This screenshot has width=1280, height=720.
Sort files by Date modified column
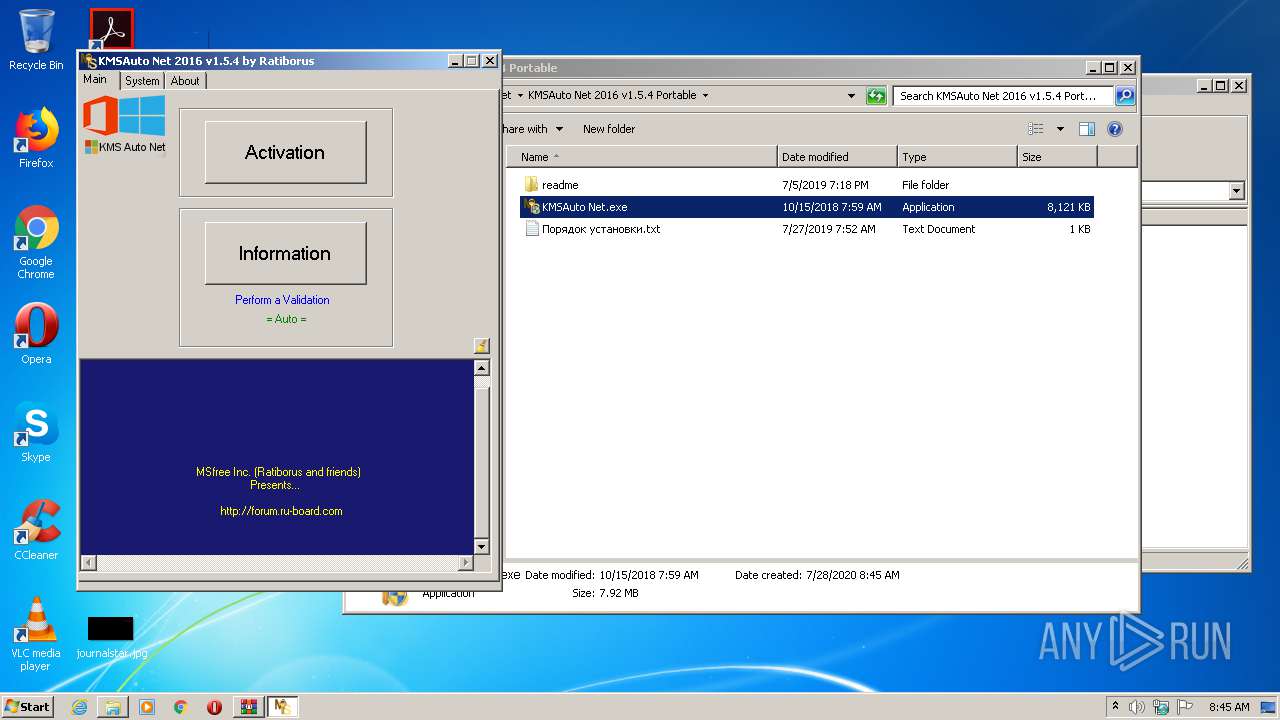[x=837, y=157]
